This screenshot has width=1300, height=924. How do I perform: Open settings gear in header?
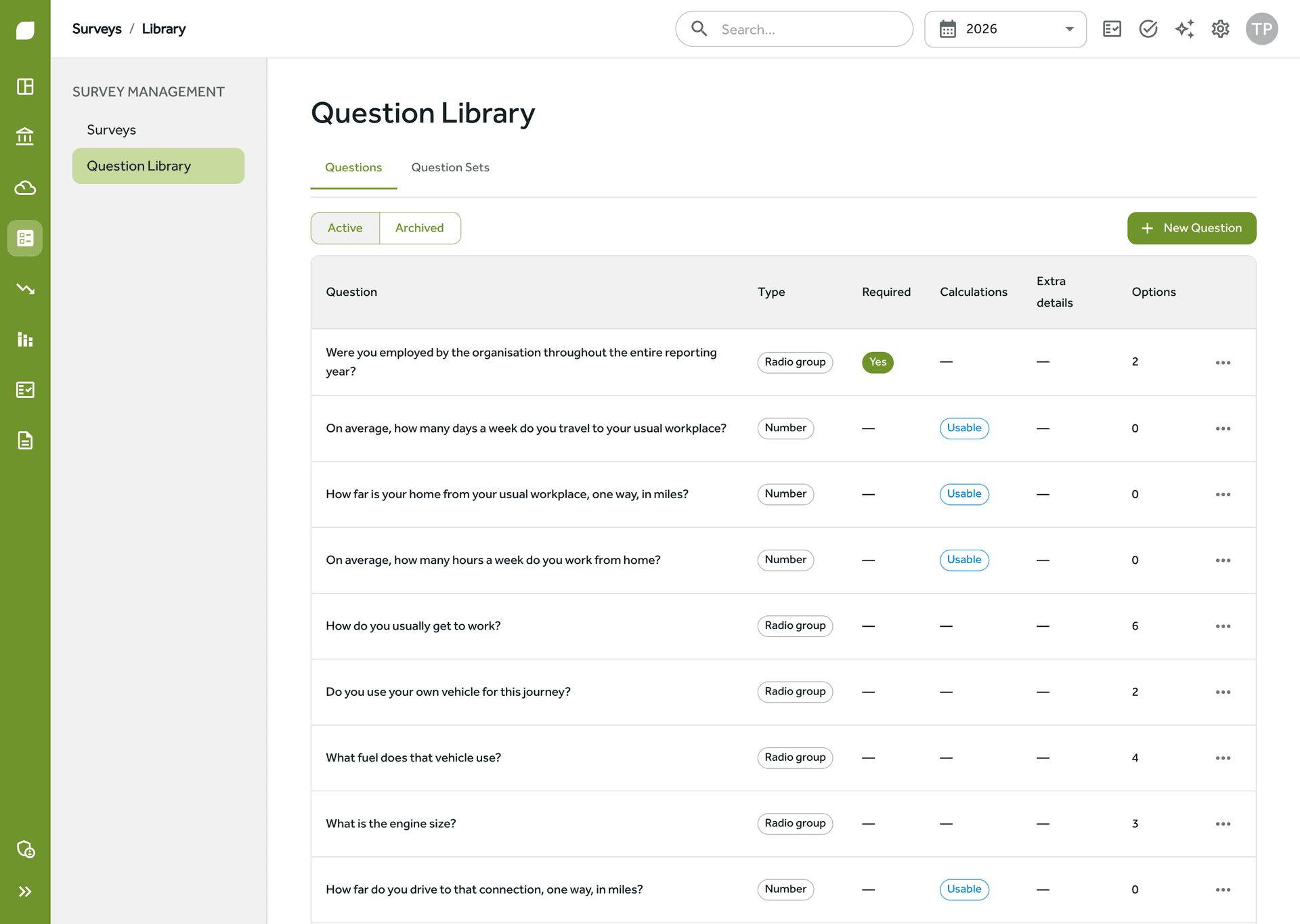[x=1220, y=29]
